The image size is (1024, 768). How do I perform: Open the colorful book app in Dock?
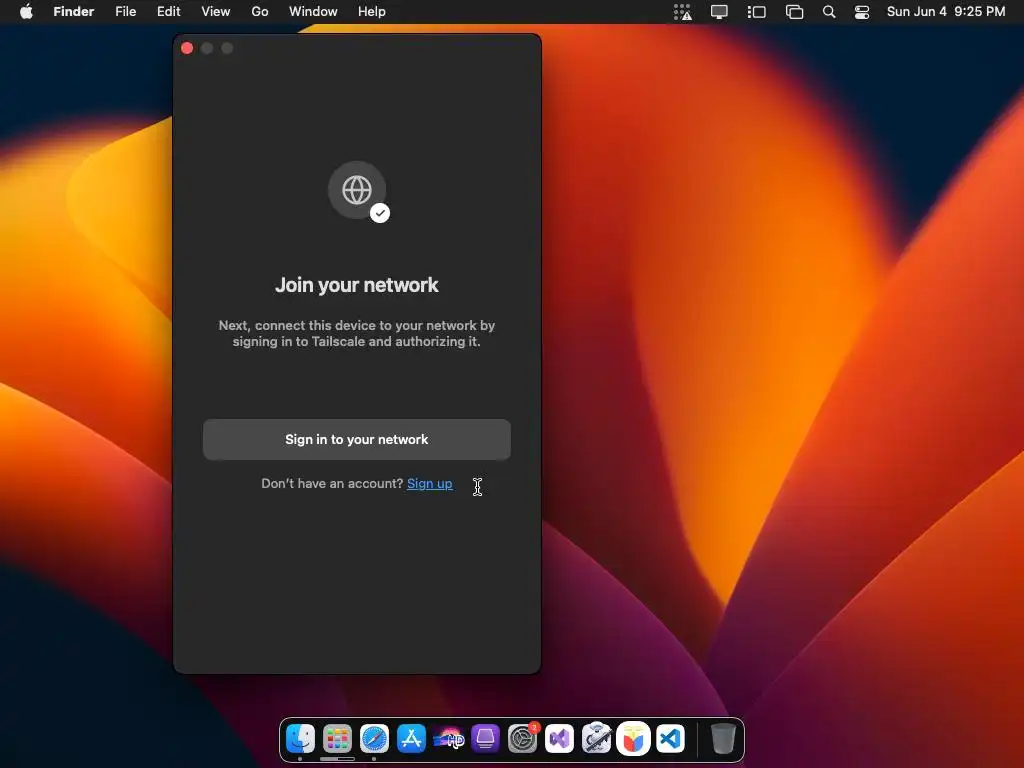coord(633,739)
